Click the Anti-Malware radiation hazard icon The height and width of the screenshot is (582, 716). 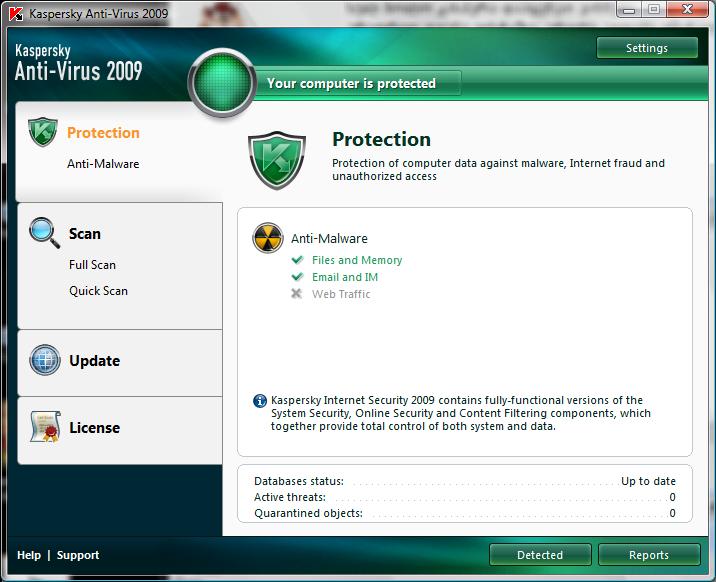click(x=268, y=238)
